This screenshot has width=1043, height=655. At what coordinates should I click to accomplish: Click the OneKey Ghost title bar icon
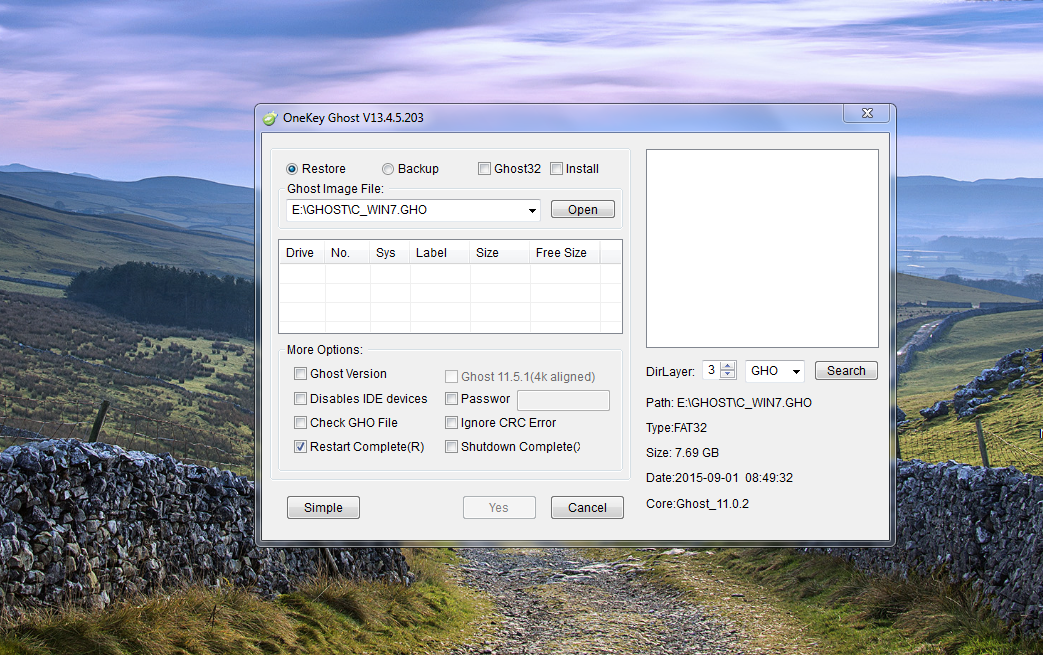pos(269,118)
